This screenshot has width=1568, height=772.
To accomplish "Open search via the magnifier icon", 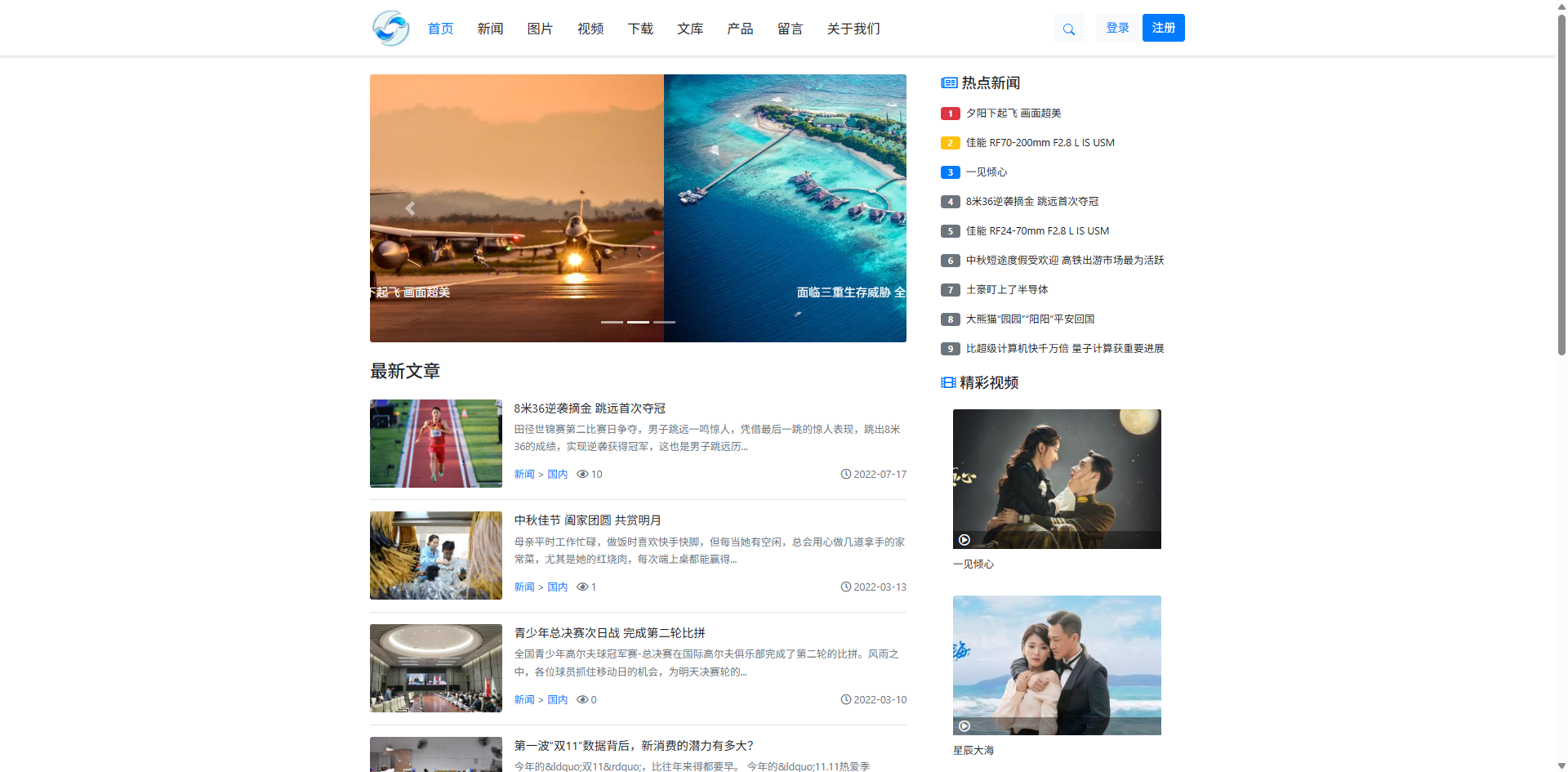I will 1068,29.
